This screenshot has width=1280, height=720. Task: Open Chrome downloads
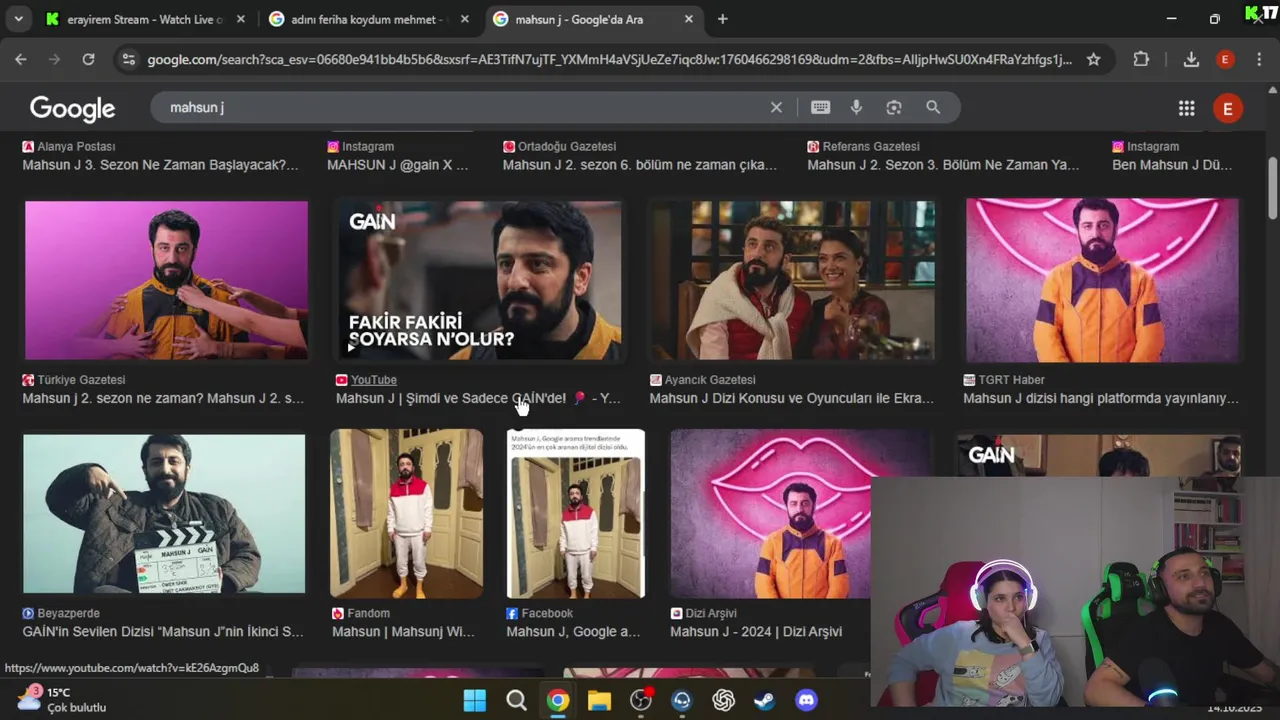click(1191, 59)
